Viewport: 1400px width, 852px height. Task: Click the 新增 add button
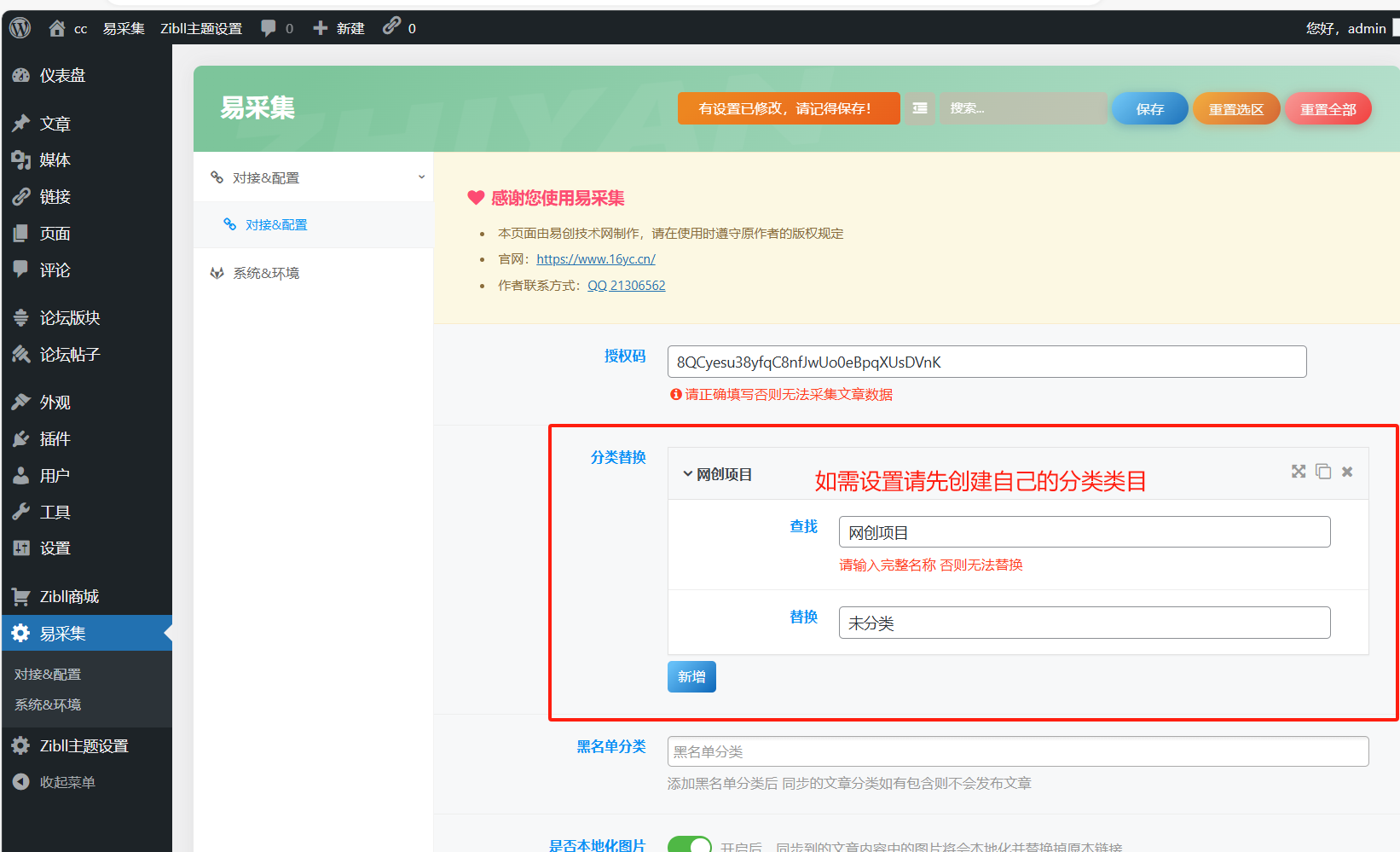click(691, 677)
